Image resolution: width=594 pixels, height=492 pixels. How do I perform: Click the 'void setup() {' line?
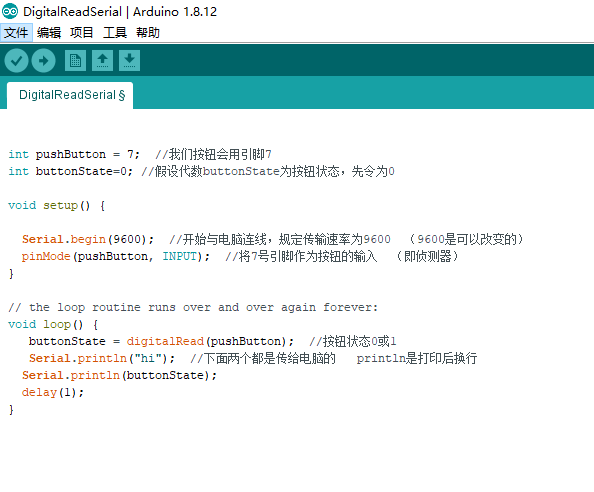click(56, 206)
